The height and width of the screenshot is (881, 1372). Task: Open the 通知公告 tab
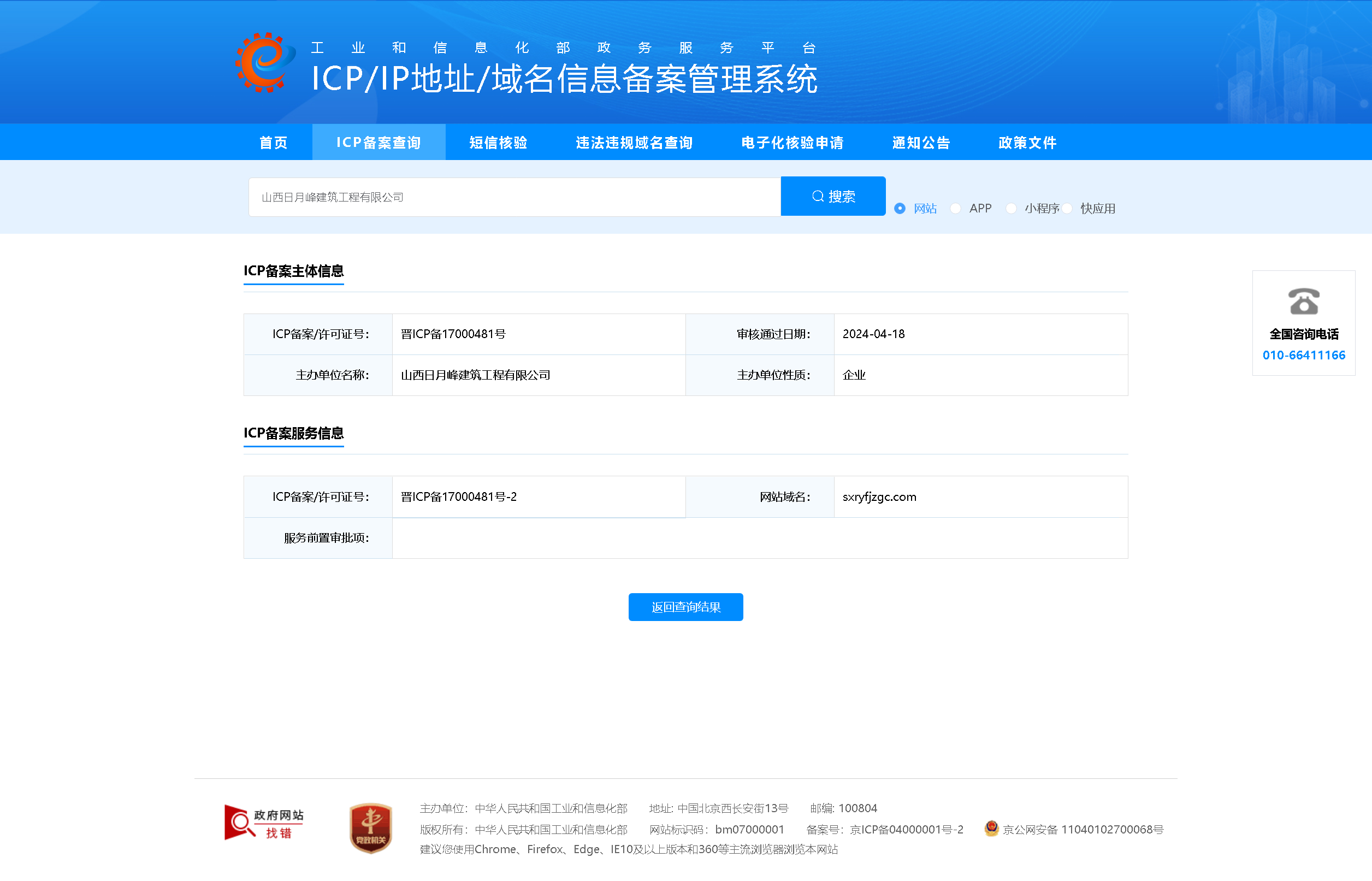[921, 143]
